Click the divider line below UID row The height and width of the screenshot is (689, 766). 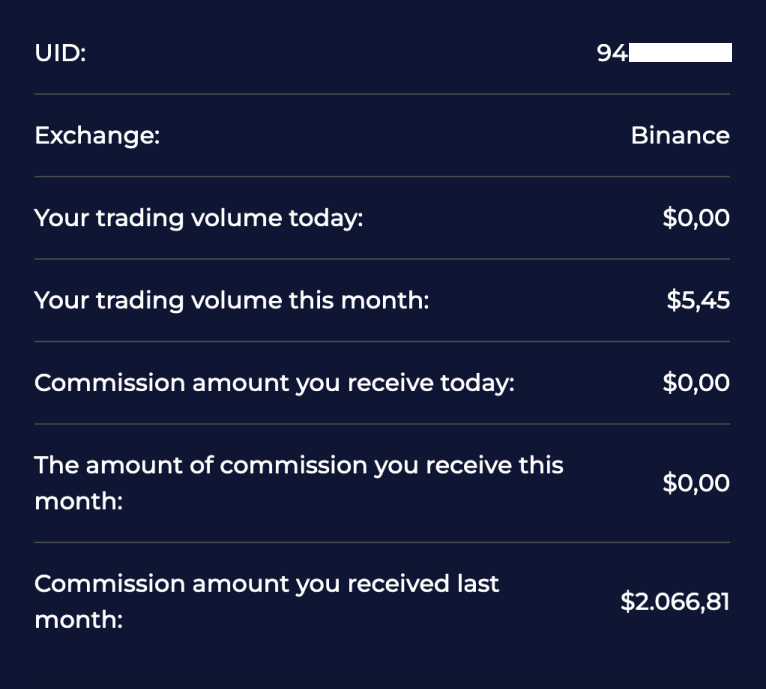point(382,94)
